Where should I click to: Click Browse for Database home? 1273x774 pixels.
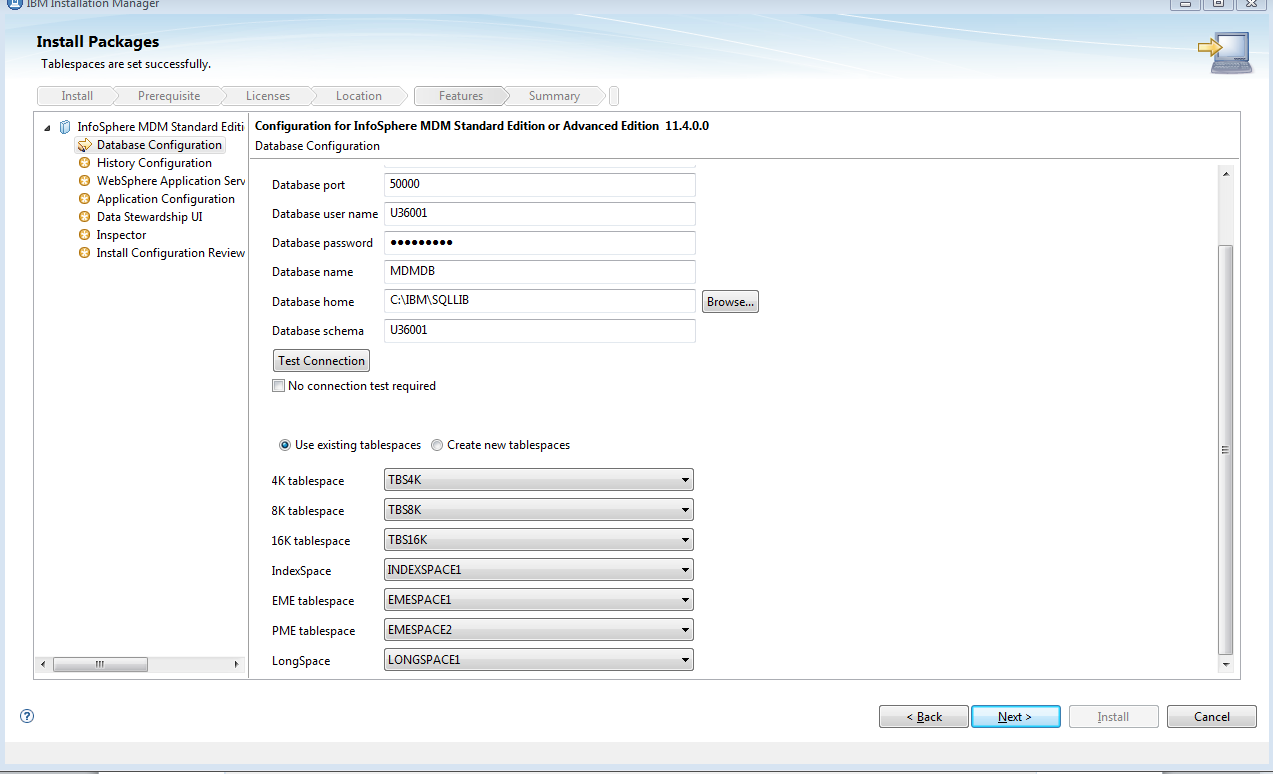click(730, 302)
